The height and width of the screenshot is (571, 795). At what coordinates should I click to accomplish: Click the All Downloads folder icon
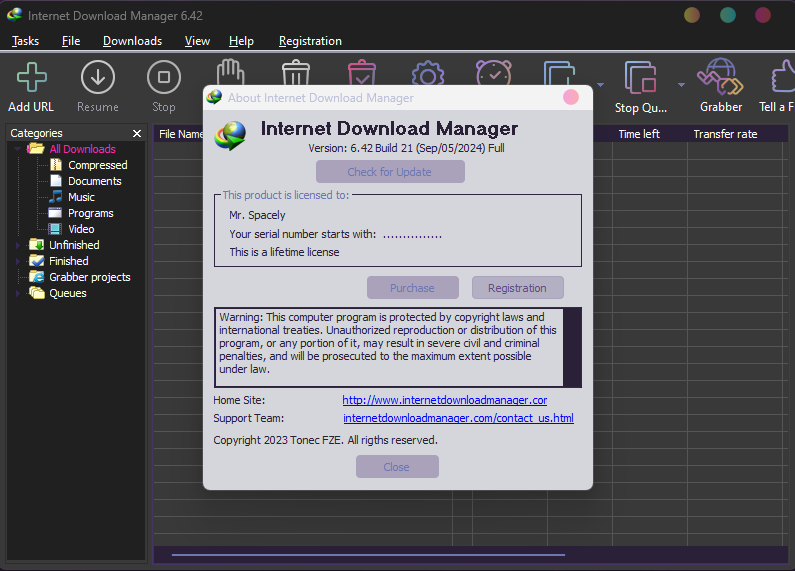coord(35,149)
